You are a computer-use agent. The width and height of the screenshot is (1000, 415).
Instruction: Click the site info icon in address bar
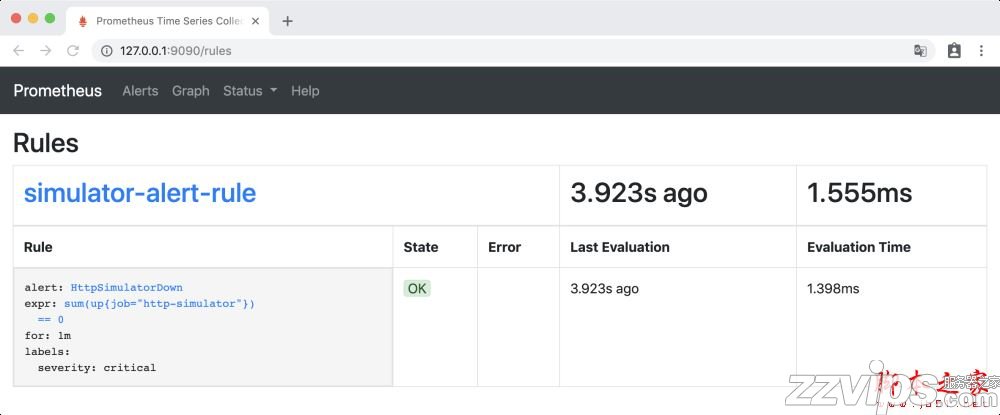tap(106, 50)
